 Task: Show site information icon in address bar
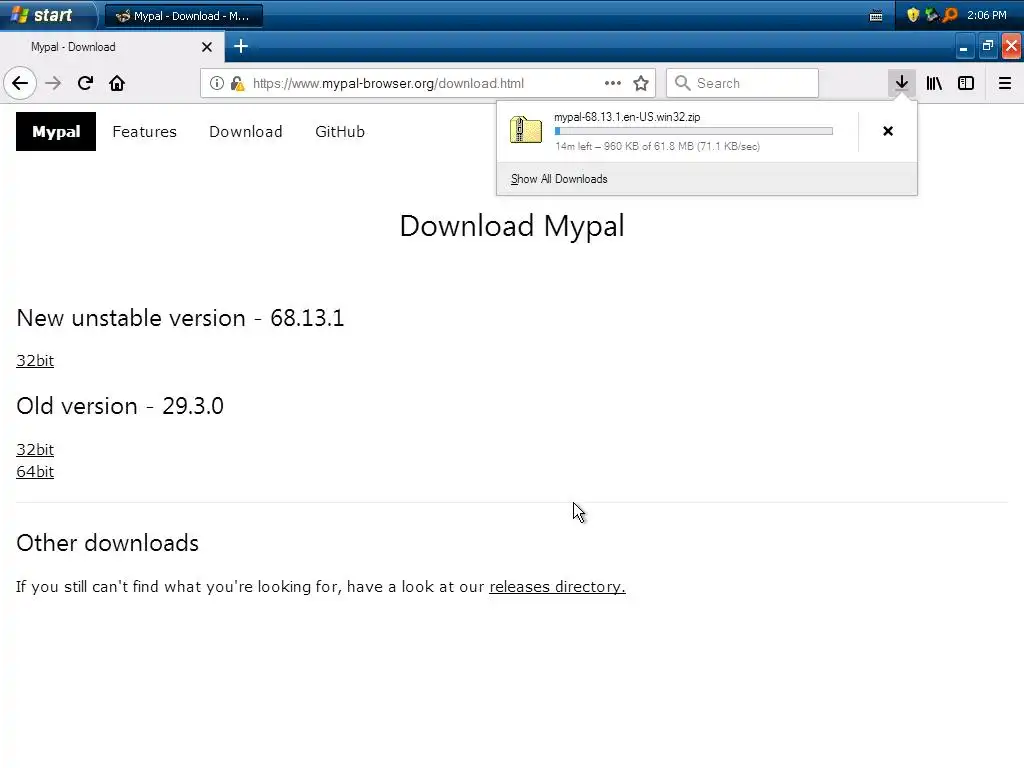(x=217, y=84)
